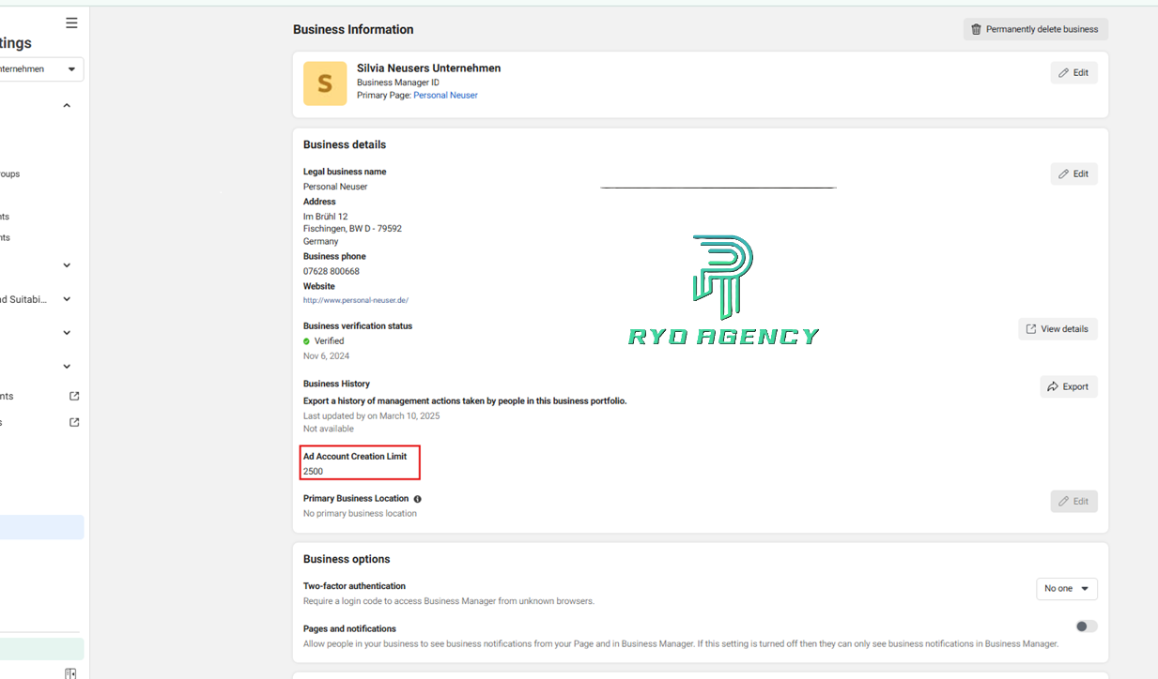The width and height of the screenshot is (1158, 679).
Task: Open the personal-neuser.de website link
Action: point(355,301)
